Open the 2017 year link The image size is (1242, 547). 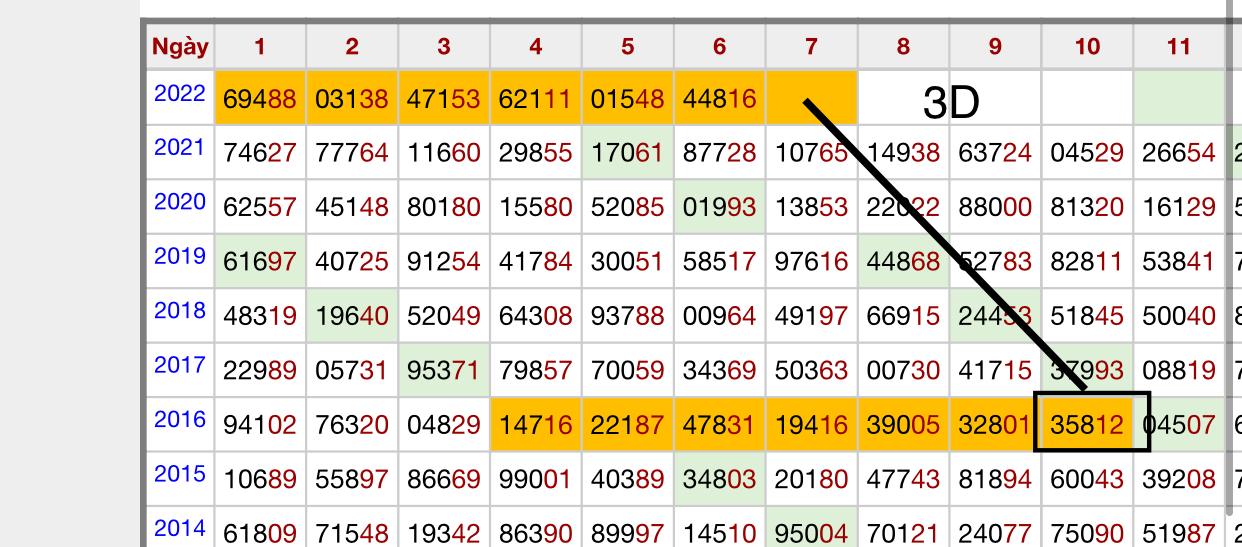coord(180,364)
